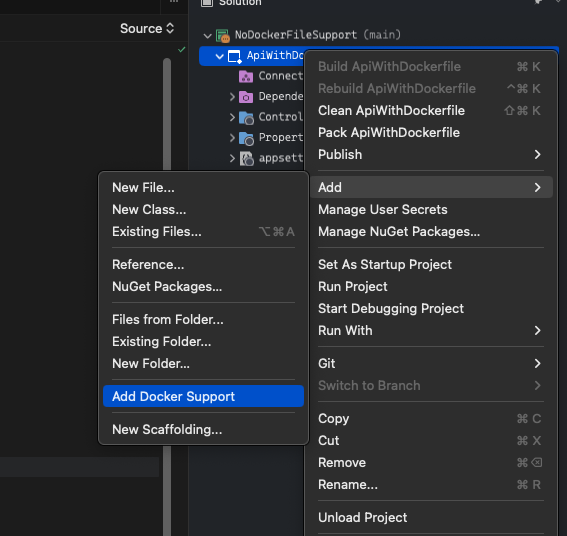
Task: Click the ApiWithDockerfile project icon
Action: [x=234, y=56]
